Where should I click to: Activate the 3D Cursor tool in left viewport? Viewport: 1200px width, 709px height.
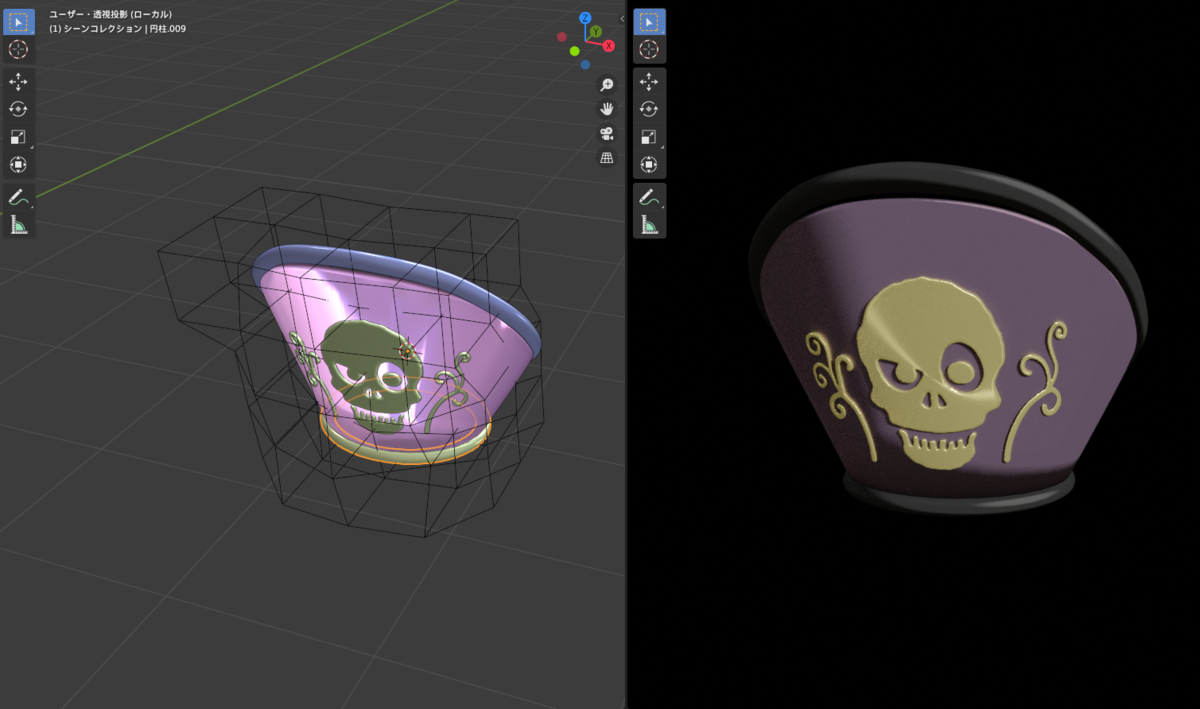(x=18, y=49)
